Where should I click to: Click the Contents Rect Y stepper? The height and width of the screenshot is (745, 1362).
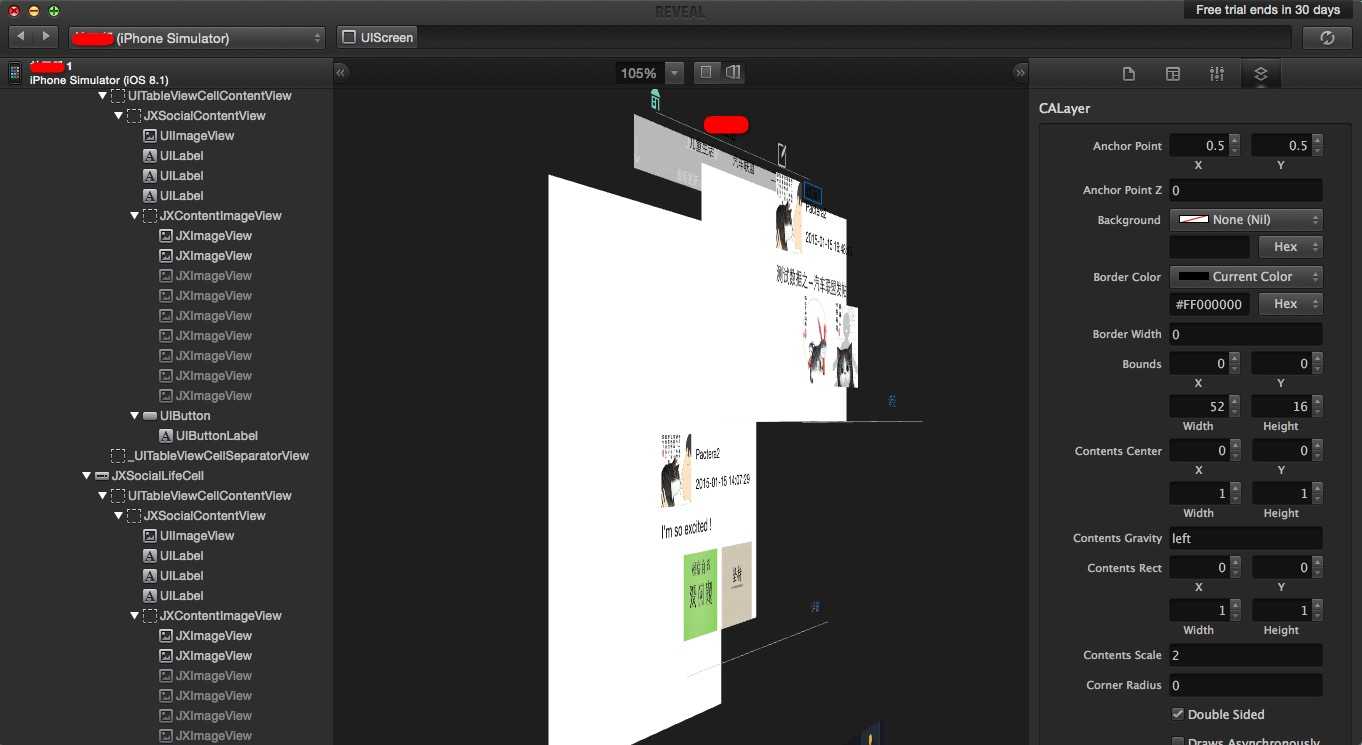pyautogui.click(x=1317, y=568)
